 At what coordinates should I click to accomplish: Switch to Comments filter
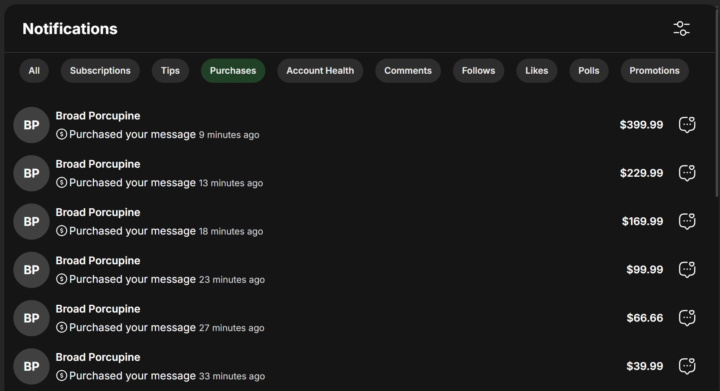[408, 71]
